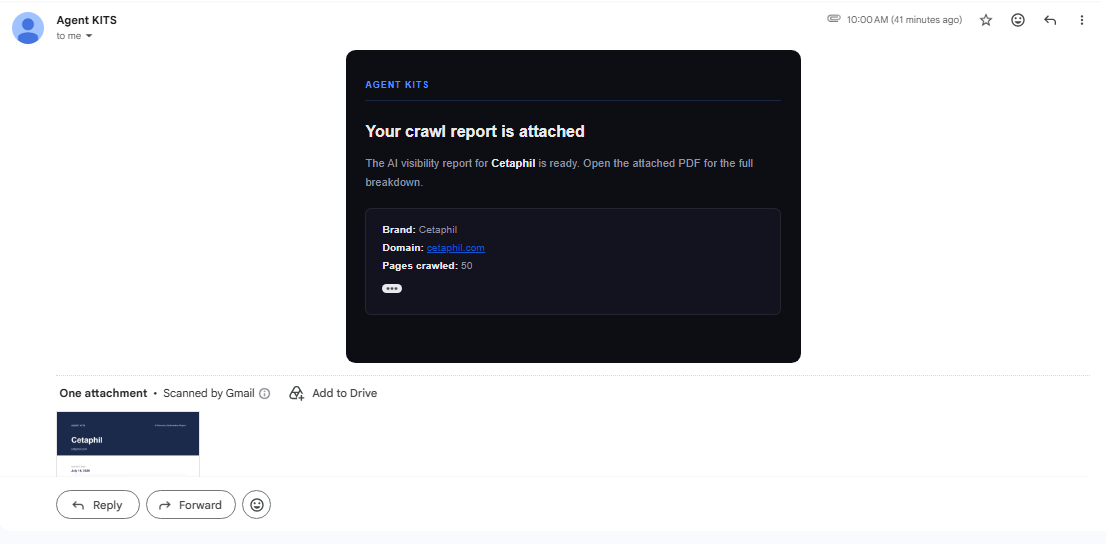Add the attachment to Drive

333,393
